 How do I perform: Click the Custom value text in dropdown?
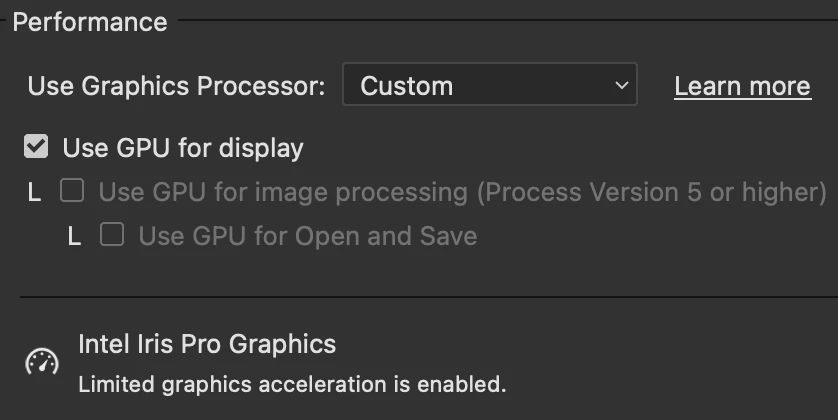tap(406, 86)
